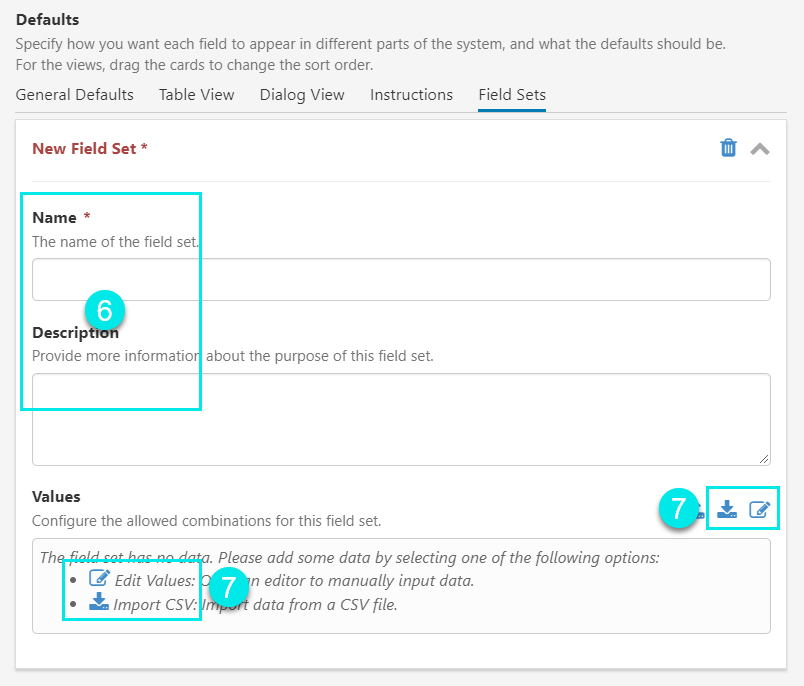Click the Edit Values pencil icon beside Values heading
Screen dimensions: 804x686
pyautogui.click(x=760, y=509)
